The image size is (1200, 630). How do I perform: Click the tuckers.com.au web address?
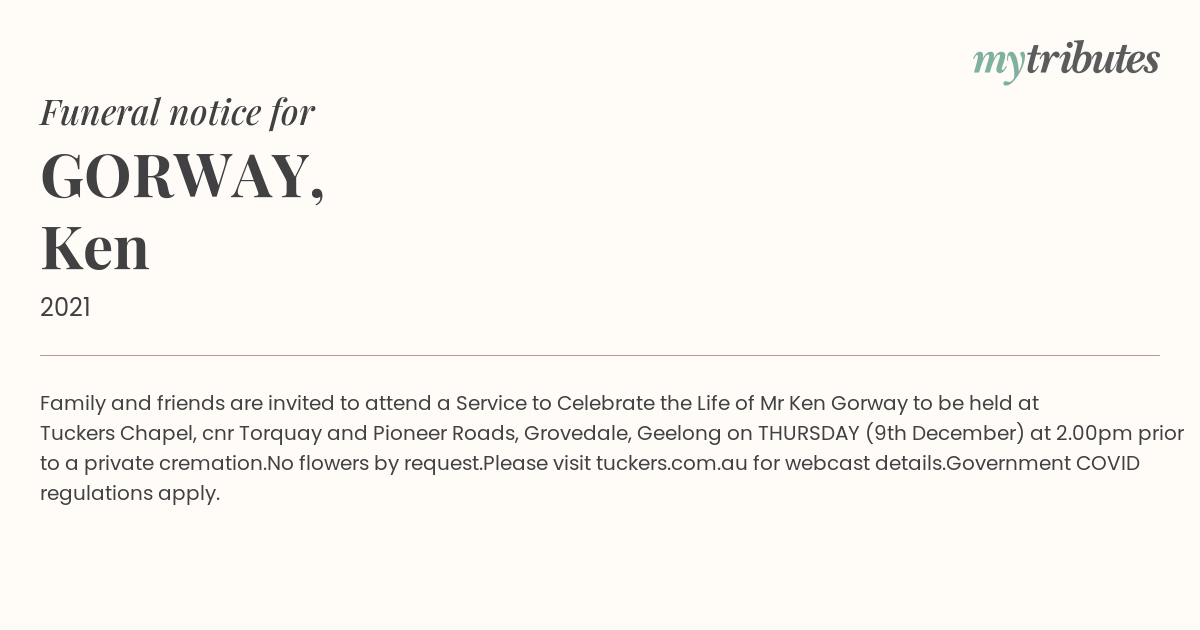672,463
